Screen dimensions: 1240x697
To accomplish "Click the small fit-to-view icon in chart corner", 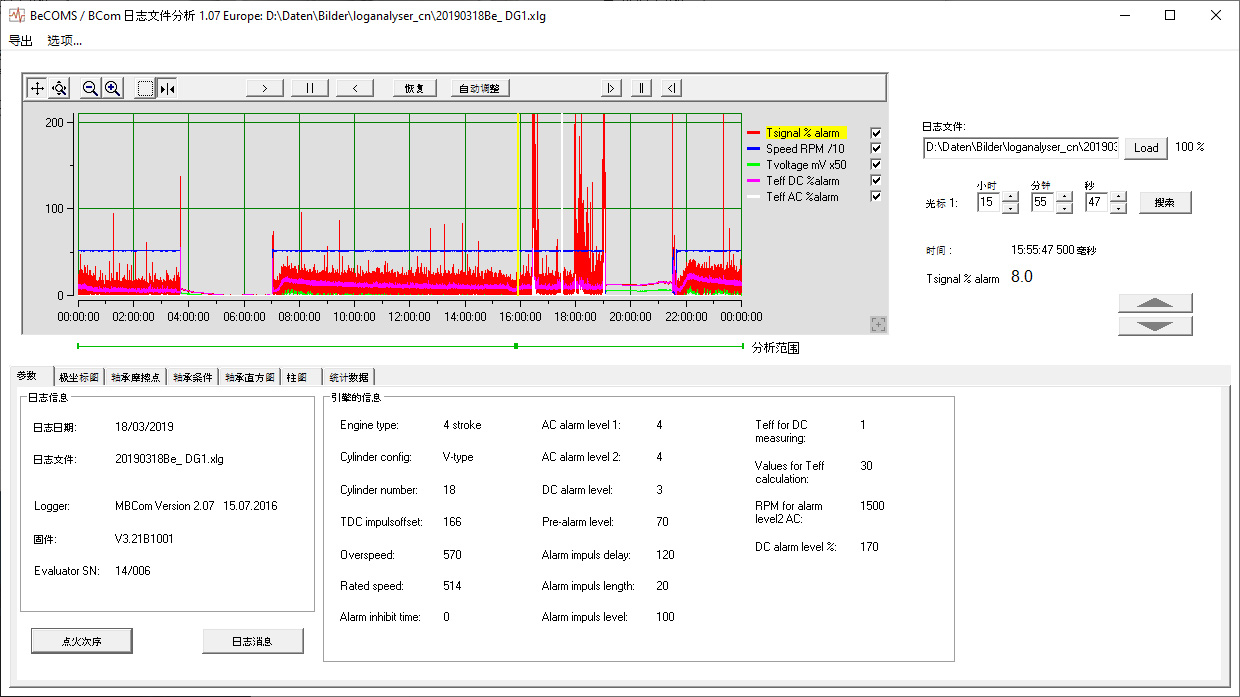I will (x=878, y=323).
